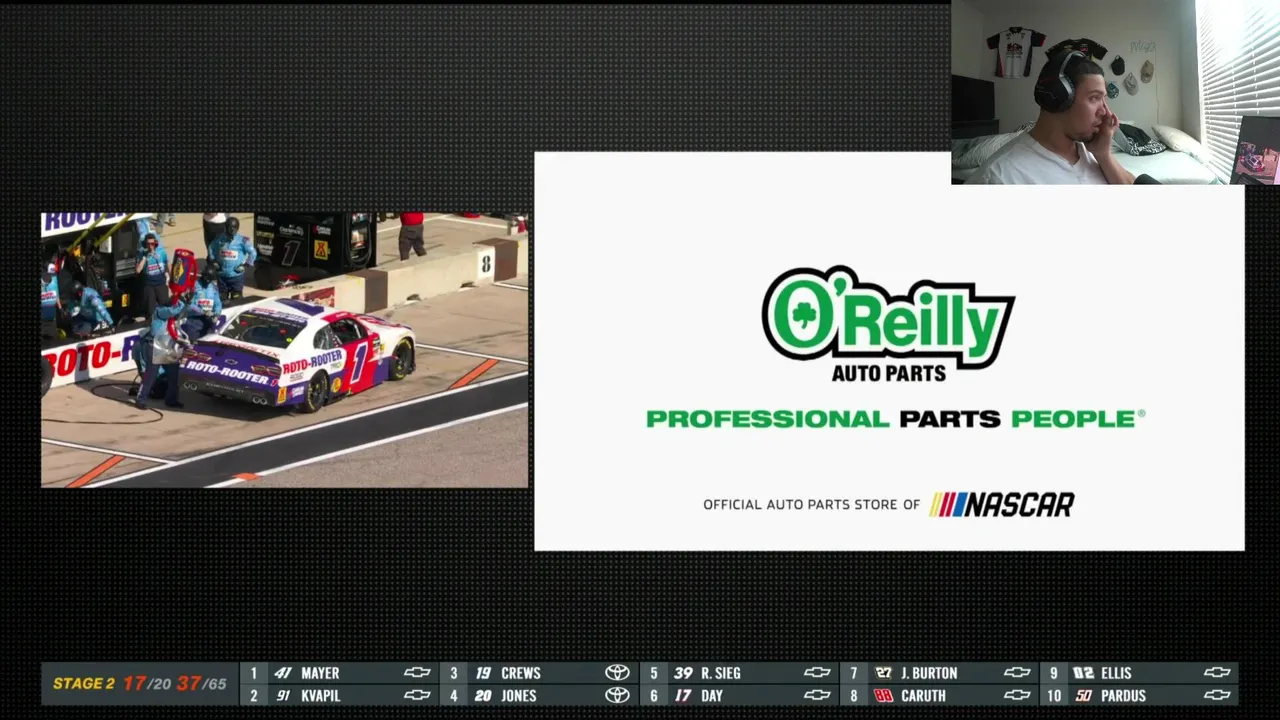
Task: Click the Toyota logo next to JONES
Action: click(x=617, y=695)
